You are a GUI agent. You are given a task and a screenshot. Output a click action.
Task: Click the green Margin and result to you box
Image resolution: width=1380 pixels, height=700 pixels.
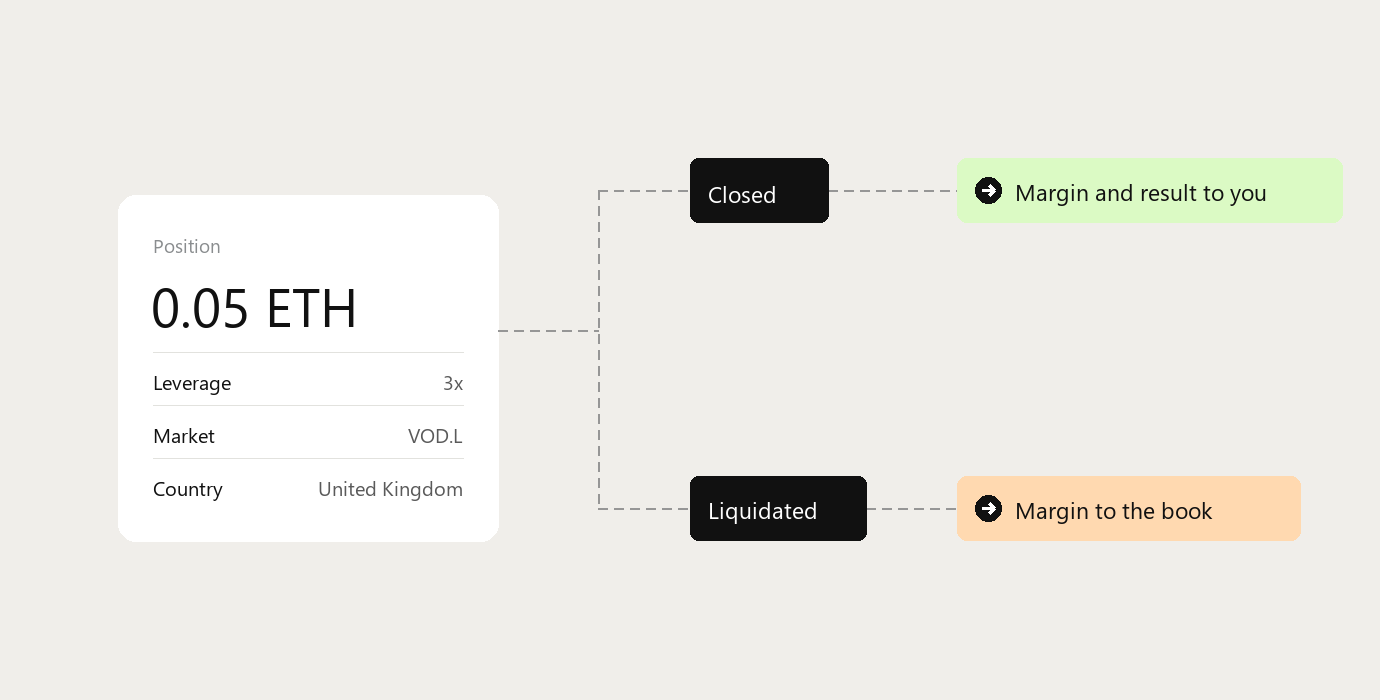(x=1149, y=190)
